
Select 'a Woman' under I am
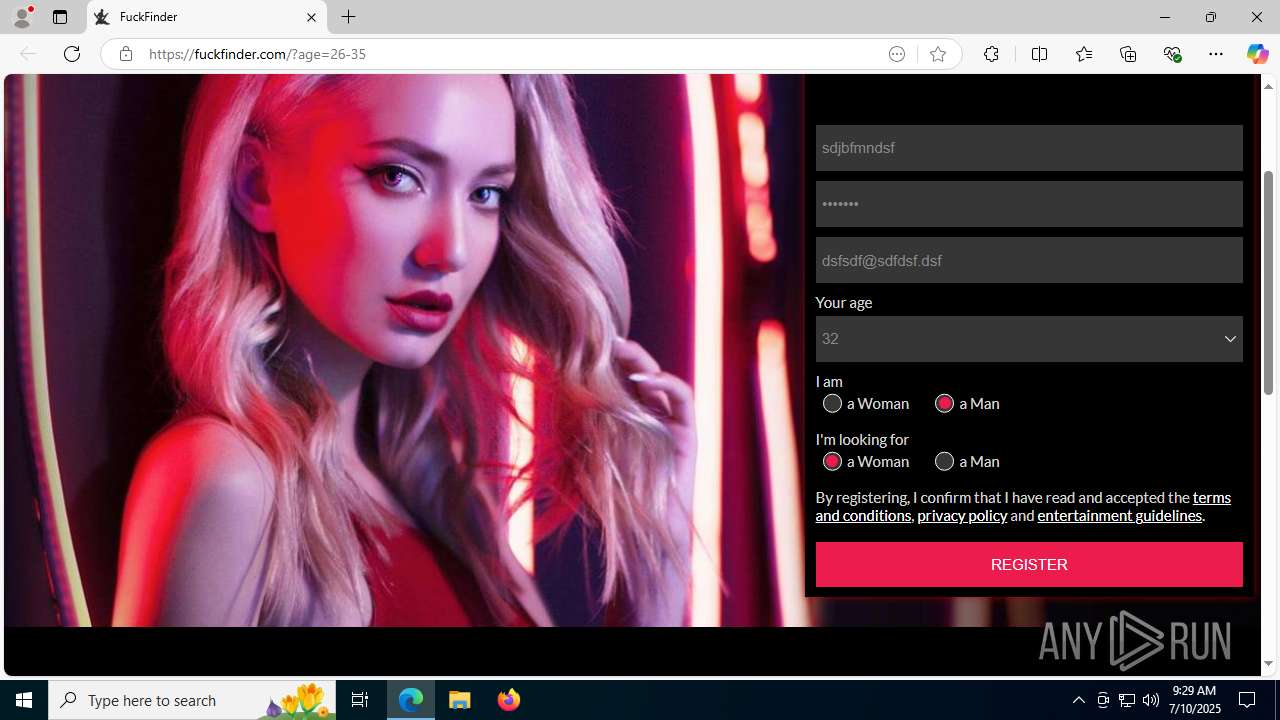pos(832,403)
